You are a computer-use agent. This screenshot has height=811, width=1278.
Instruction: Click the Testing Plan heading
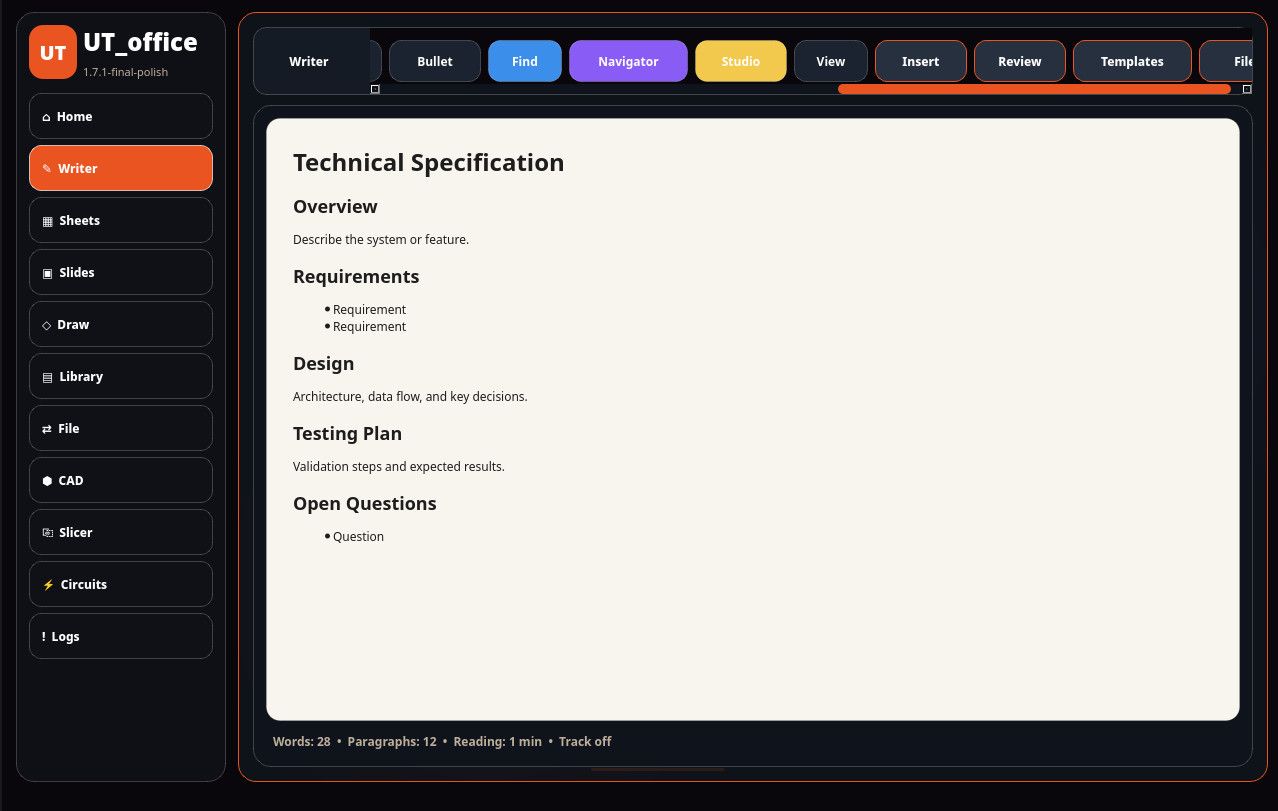point(347,434)
